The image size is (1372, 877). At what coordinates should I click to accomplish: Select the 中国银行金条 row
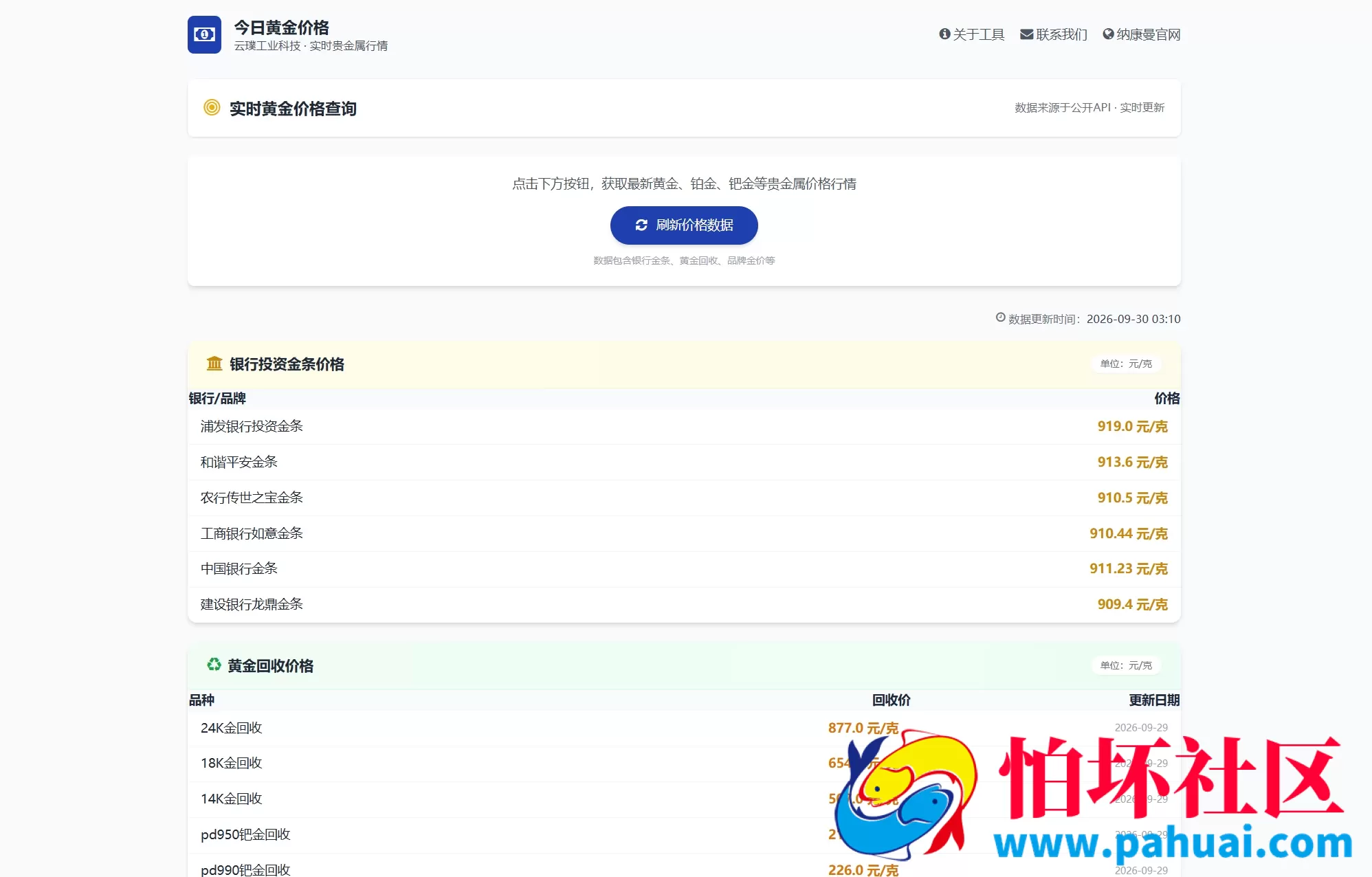pyautogui.click(x=684, y=569)
